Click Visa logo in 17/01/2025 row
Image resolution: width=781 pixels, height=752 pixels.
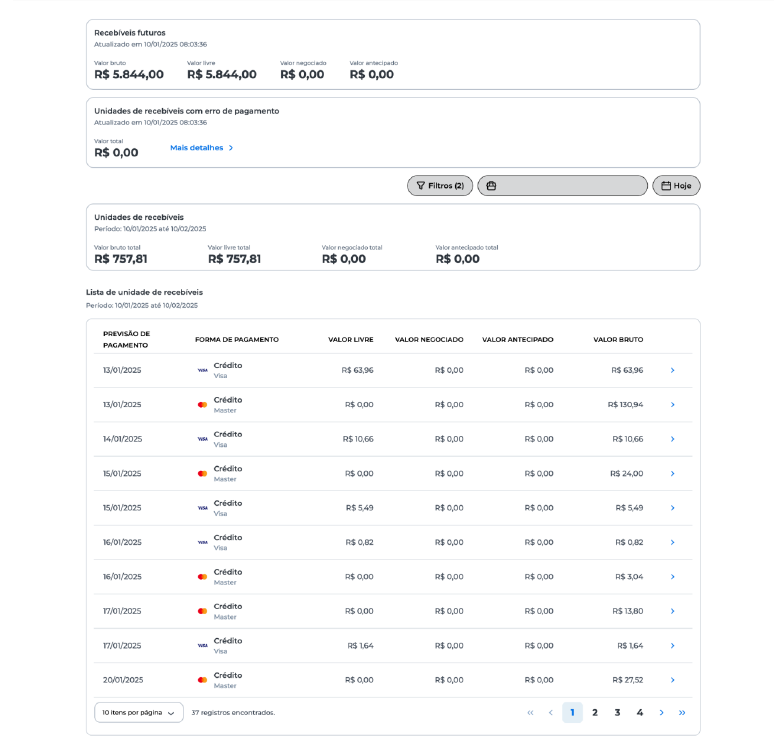pos(203,646)
